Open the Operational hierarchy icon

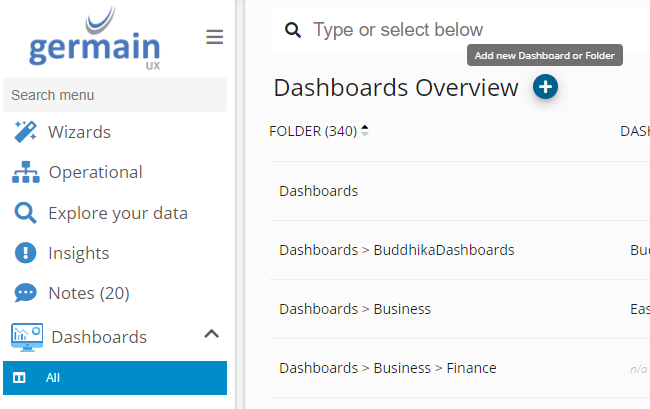(25, 172)
